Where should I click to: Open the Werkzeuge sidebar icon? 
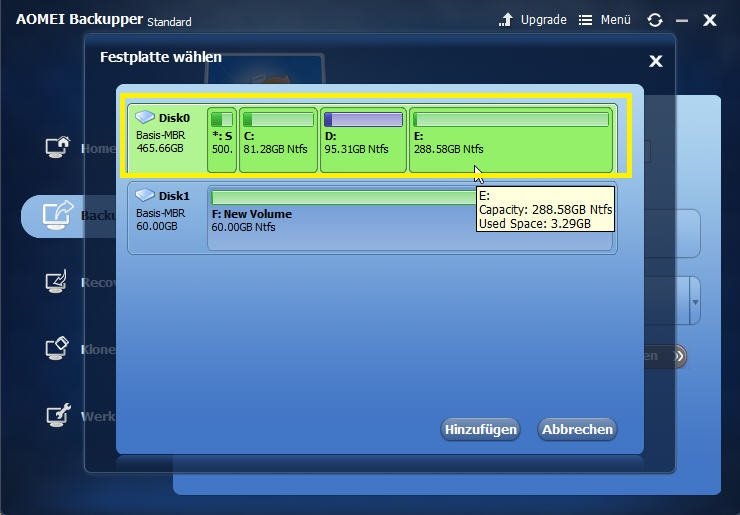click(x=58, y=415)
